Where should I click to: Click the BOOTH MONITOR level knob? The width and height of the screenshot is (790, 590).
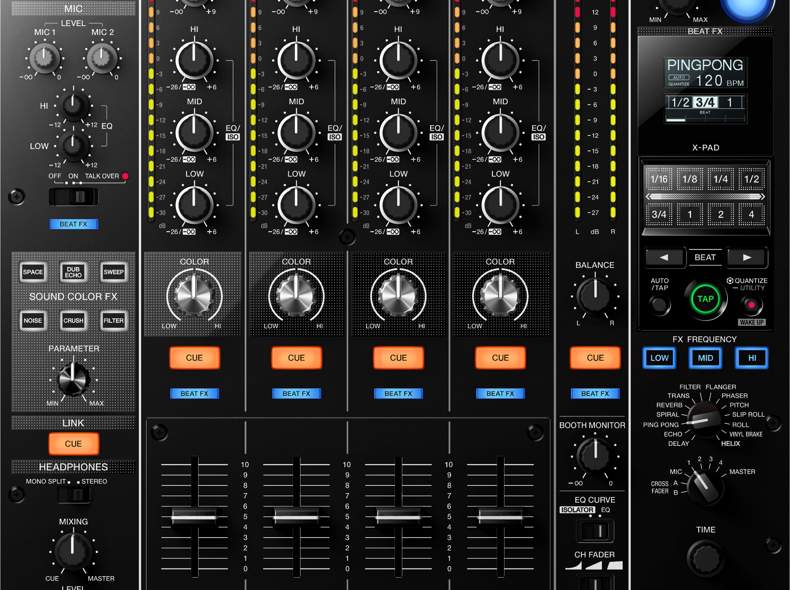click(x=595, y=454)
